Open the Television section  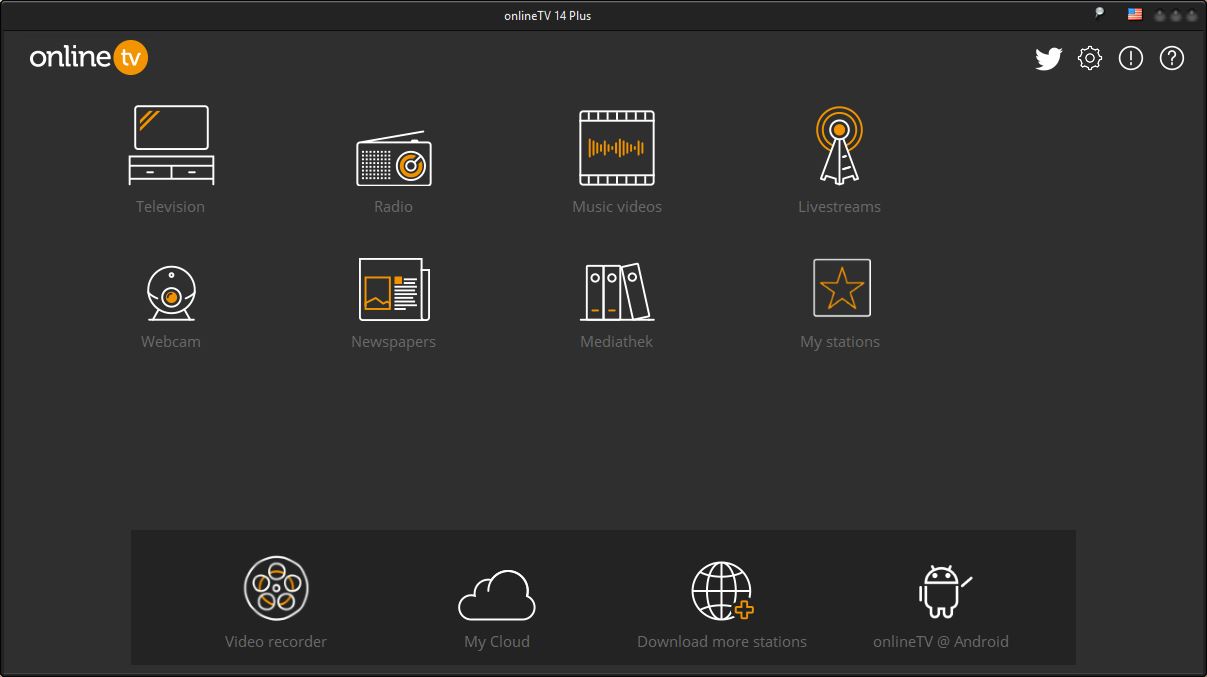coord(171,146)
